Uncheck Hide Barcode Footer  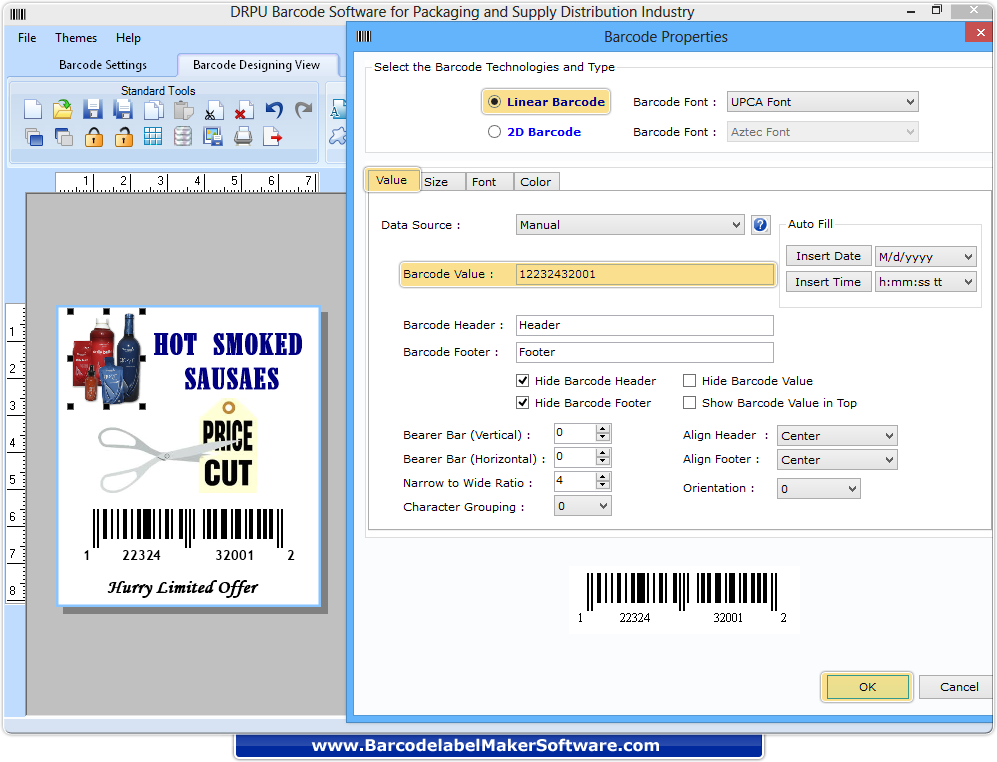[522, 402]
